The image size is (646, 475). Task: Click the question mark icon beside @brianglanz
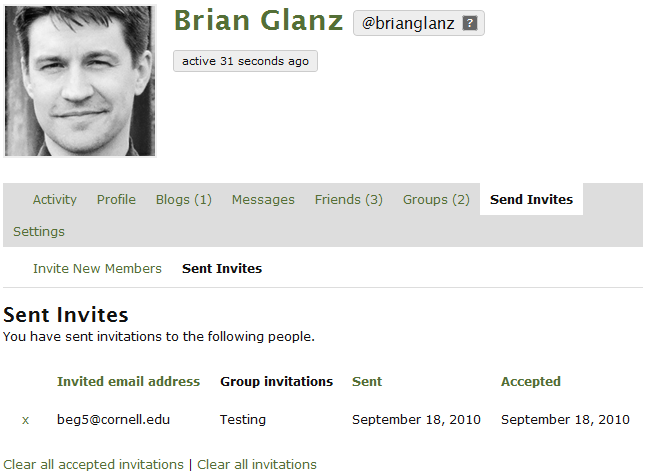pos(470,23)
